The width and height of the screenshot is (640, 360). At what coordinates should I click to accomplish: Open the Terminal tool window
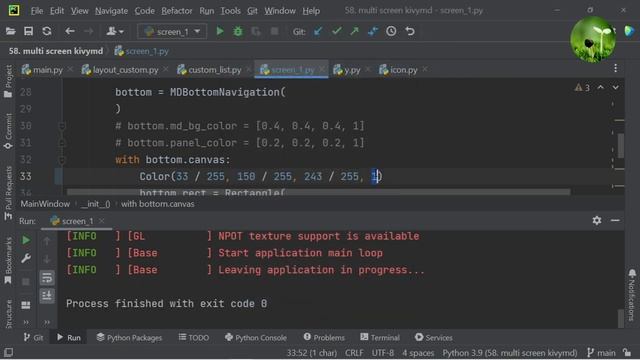380,338
